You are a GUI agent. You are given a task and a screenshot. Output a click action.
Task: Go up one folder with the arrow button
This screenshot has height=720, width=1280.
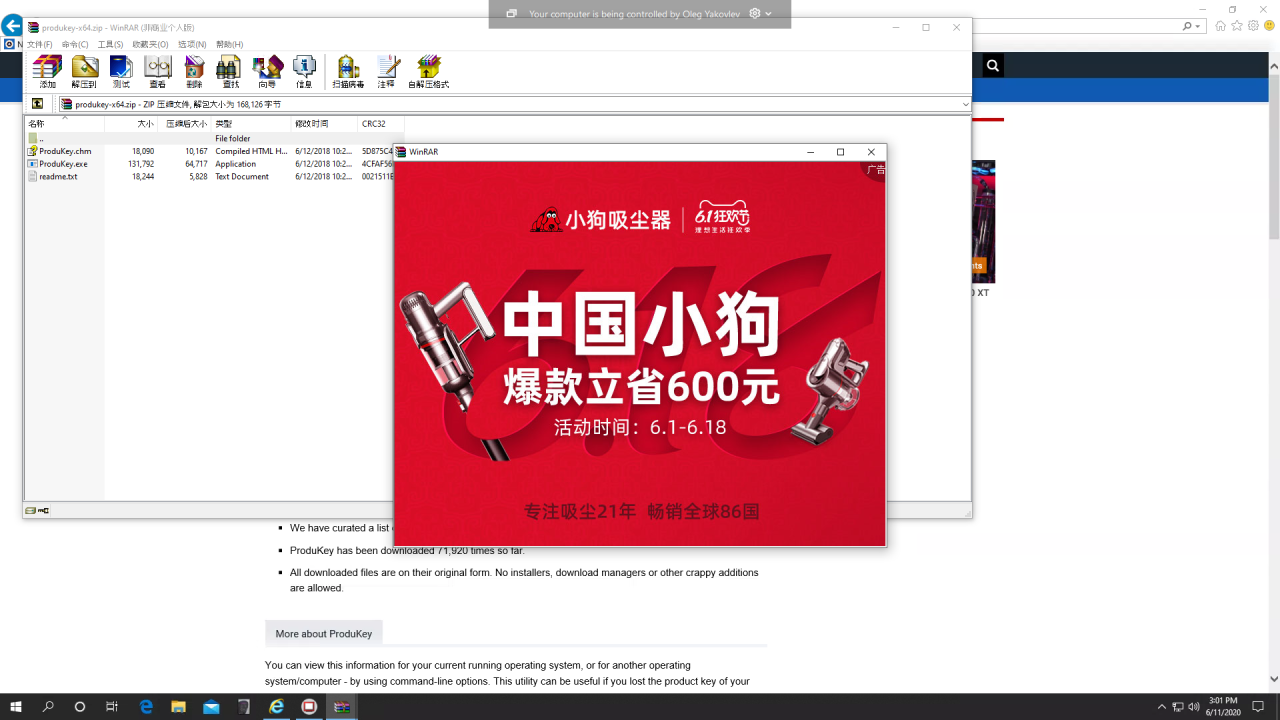coord(37,104)
